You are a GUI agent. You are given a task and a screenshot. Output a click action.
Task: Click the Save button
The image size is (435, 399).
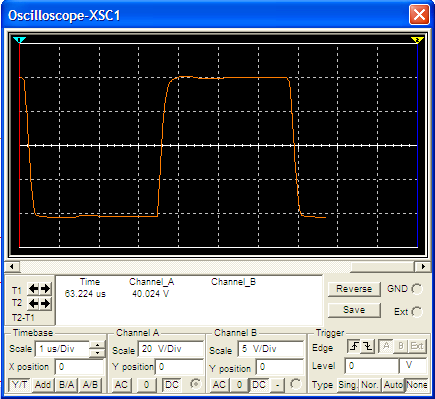click(x=354, y=310)
